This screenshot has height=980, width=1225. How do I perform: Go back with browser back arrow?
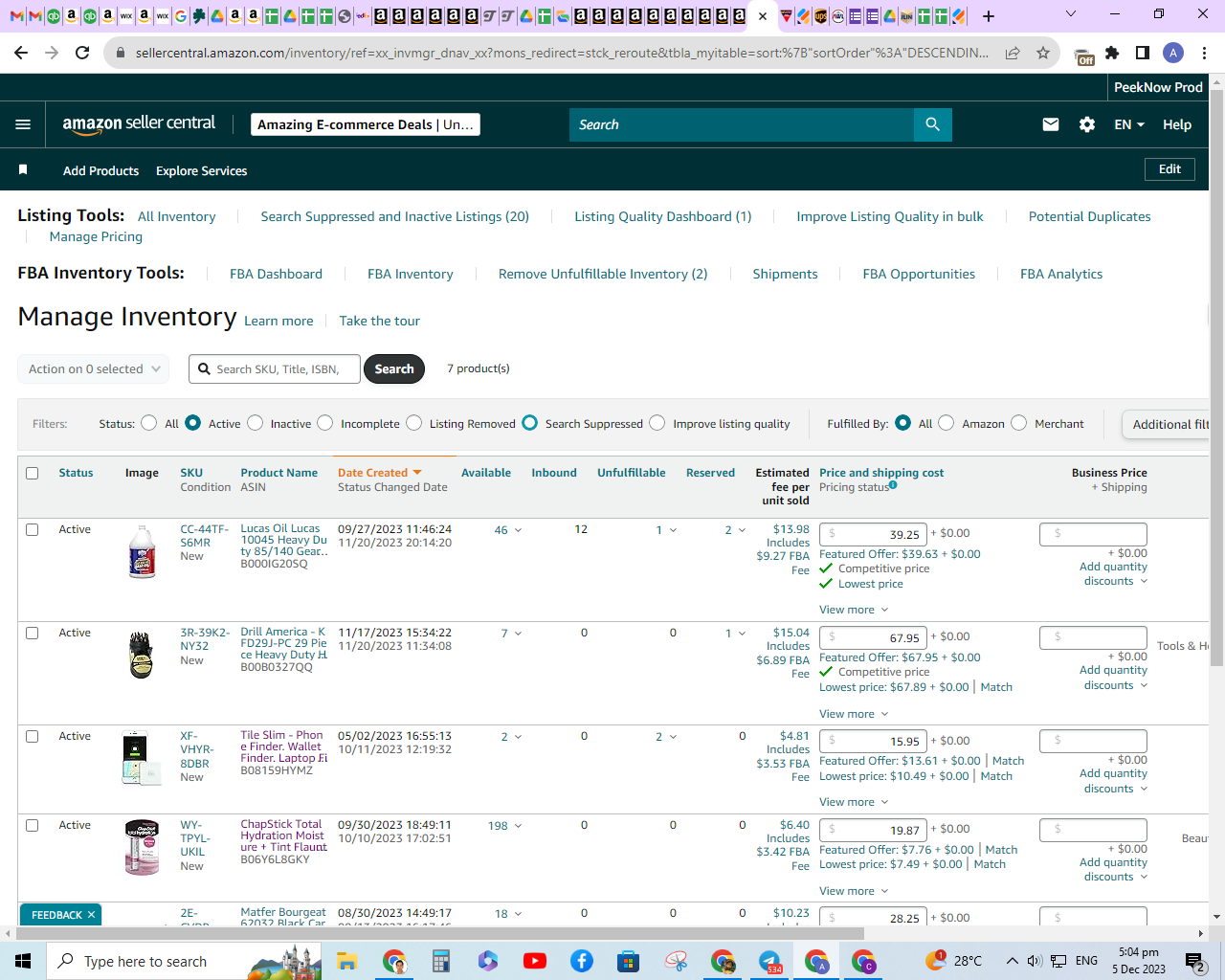(x=22, y=53)
